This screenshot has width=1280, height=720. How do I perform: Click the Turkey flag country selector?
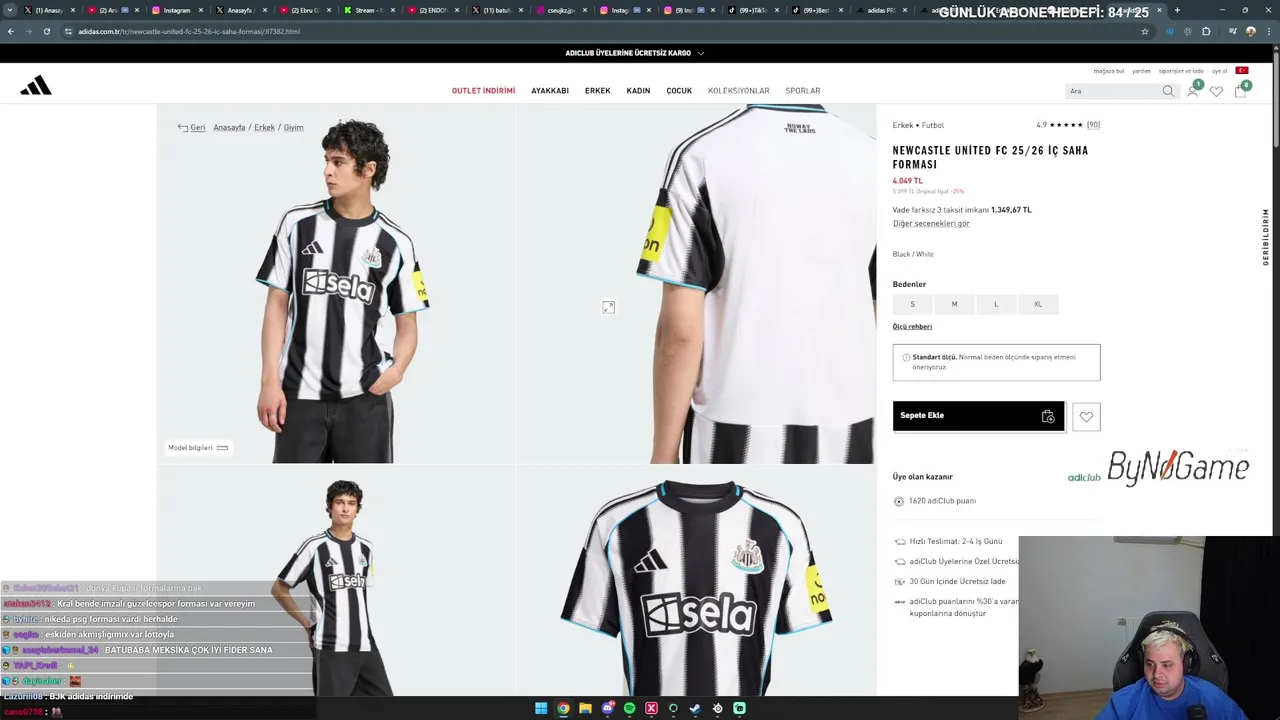1242,71
